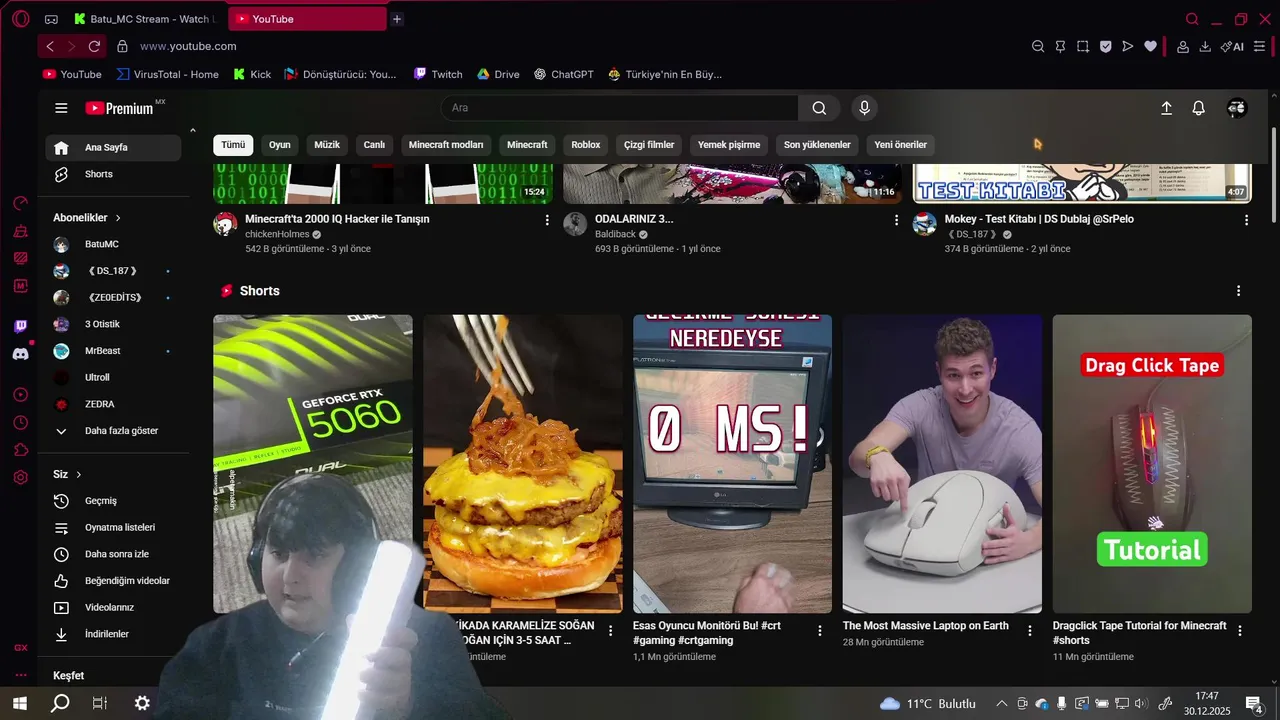
Task: Open options for Dragclick Tape short
Action: (x=1240, y=631)
